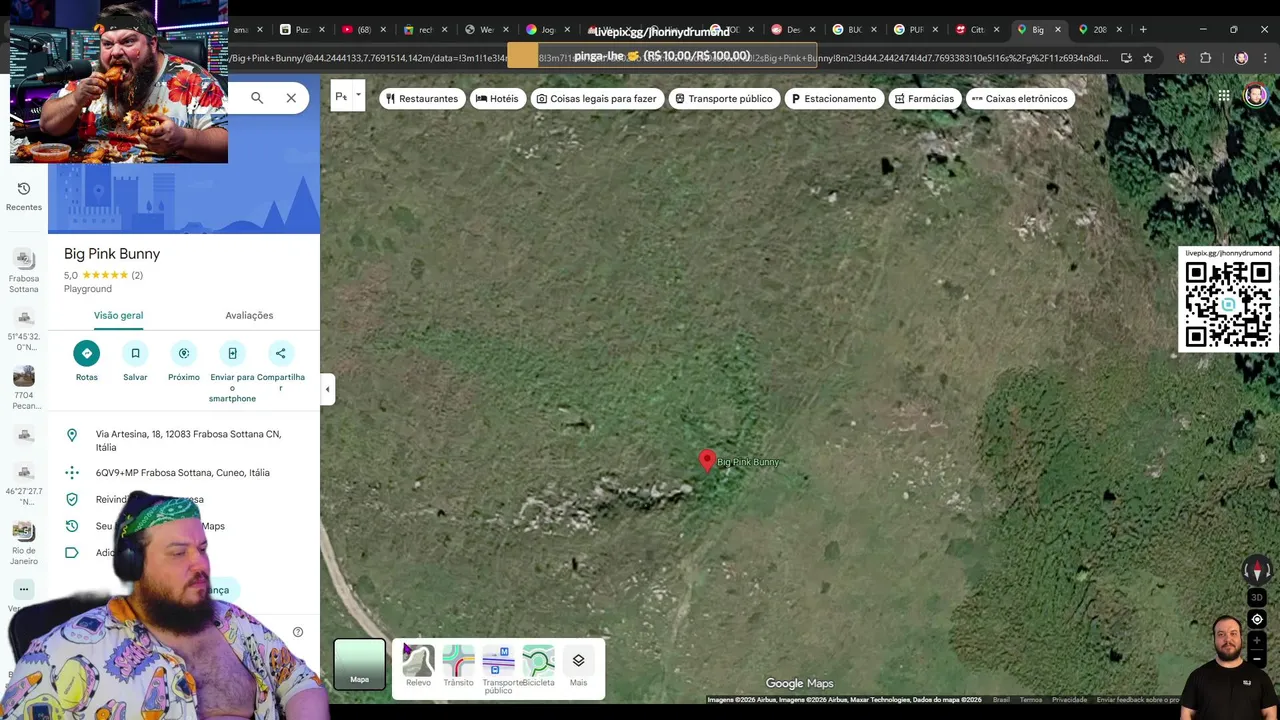Open the Google apps grid icon
The width and height of the screenshot is (1280, 720).
[1224, 96]
